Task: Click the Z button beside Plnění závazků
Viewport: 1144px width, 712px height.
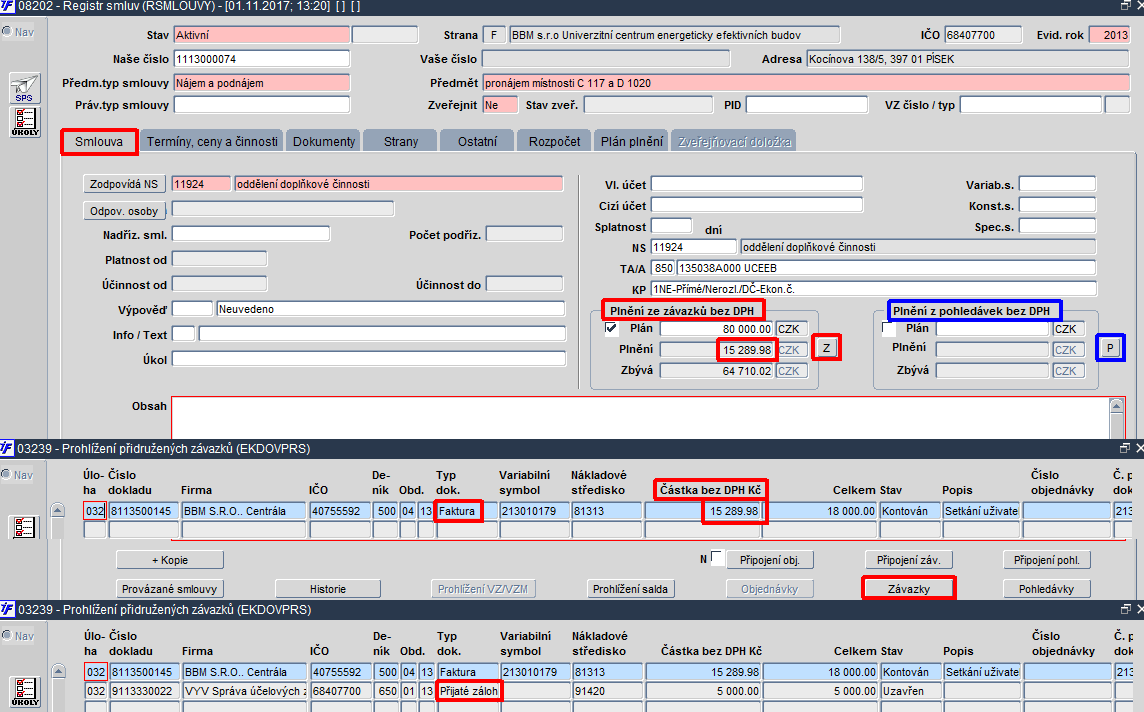Action: (826, 348)
